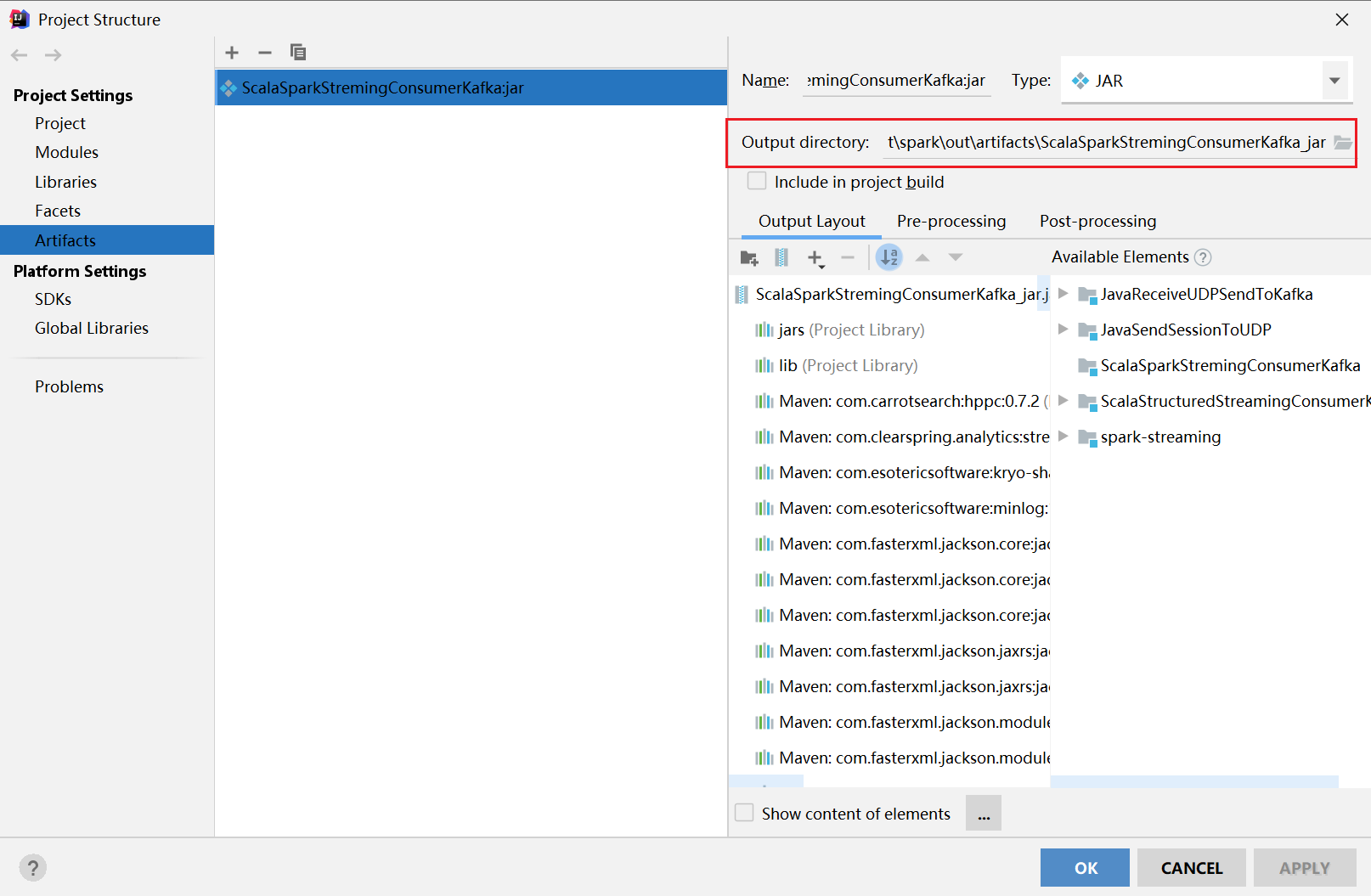This screenshot has width=1371, height=896.
Task: Add a copy of element to layout
Action: [x=815, y=258]
